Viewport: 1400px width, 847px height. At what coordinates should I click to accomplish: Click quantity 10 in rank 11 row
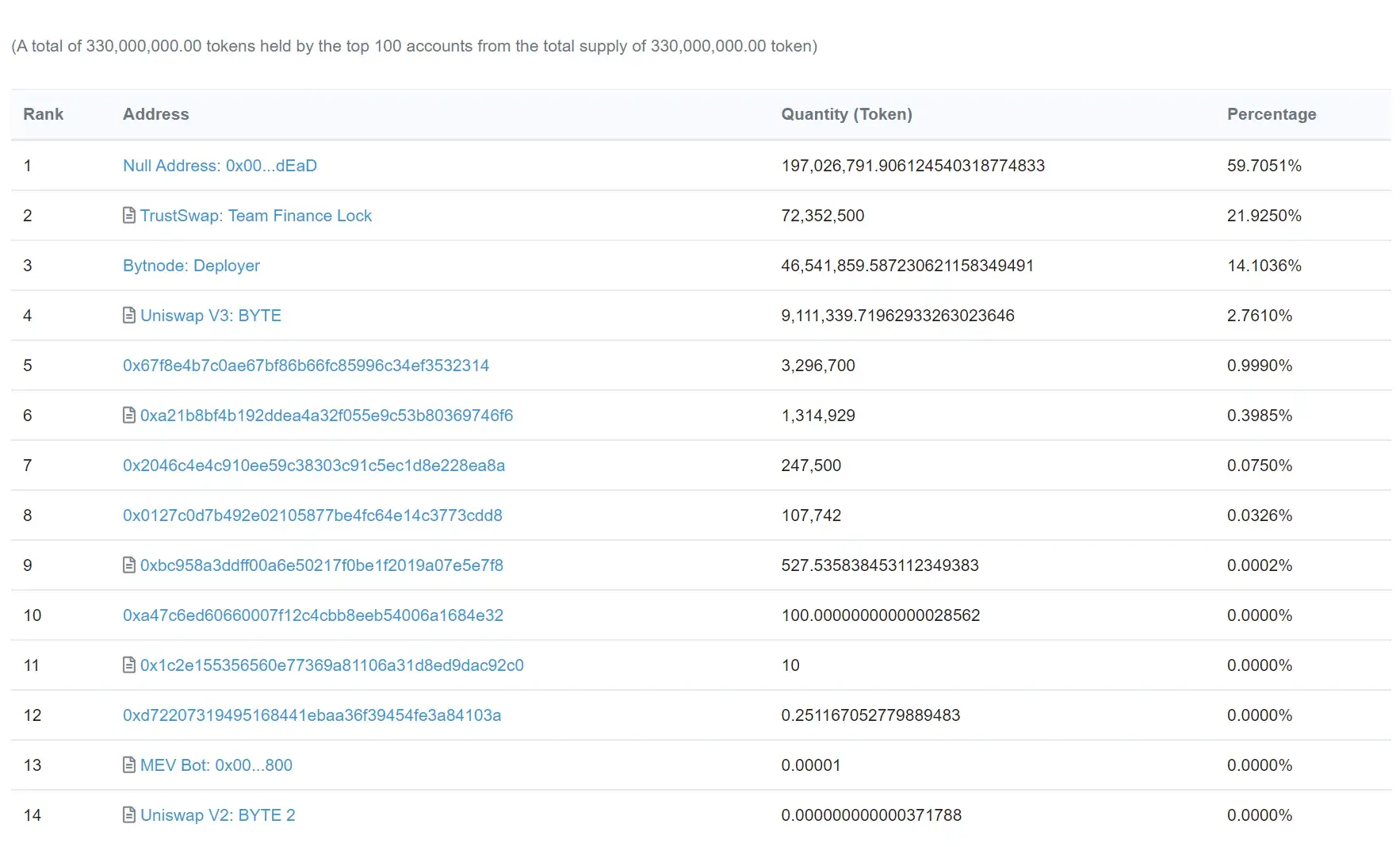coord(790,665)
